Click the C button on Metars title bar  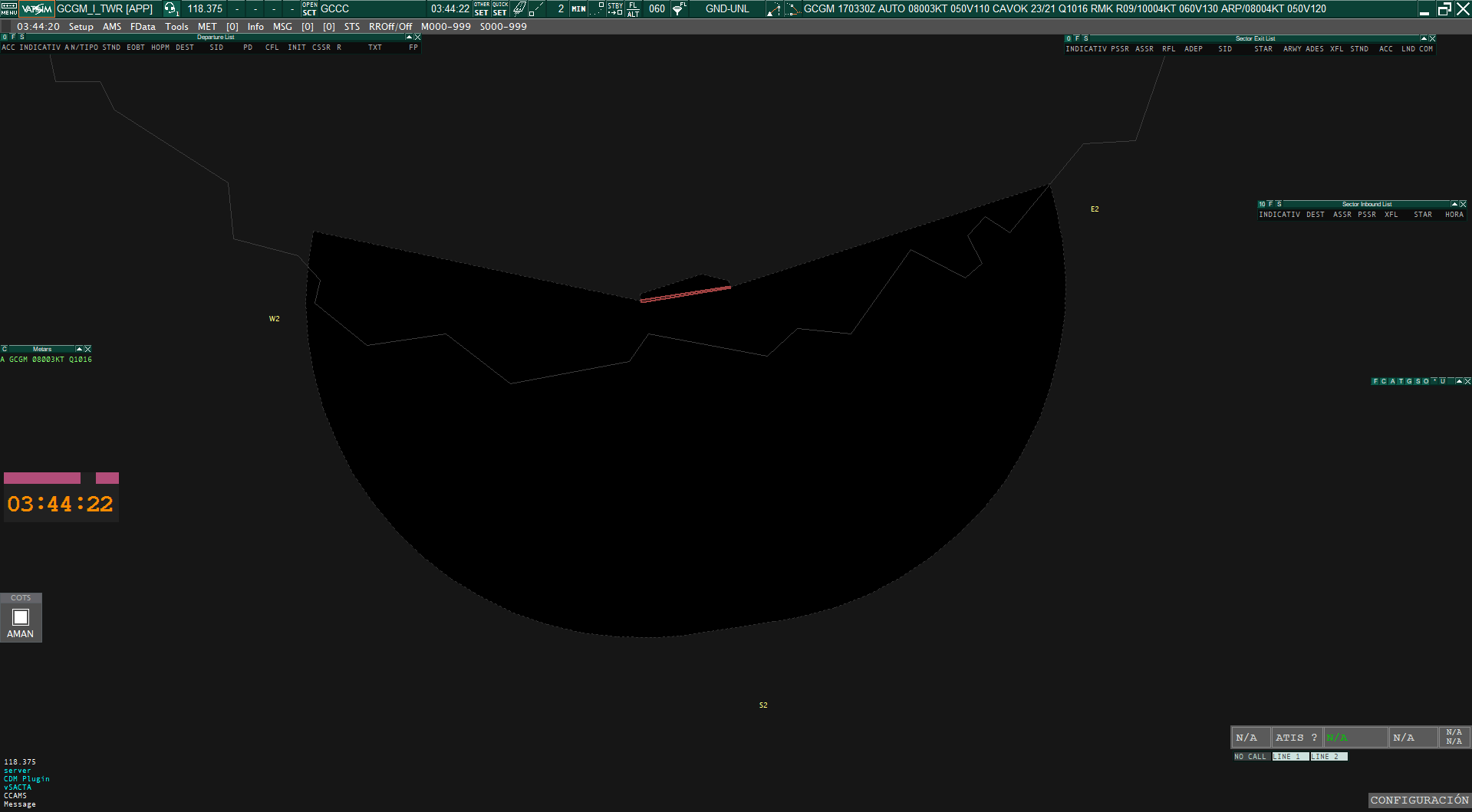(x=4, y=349)
